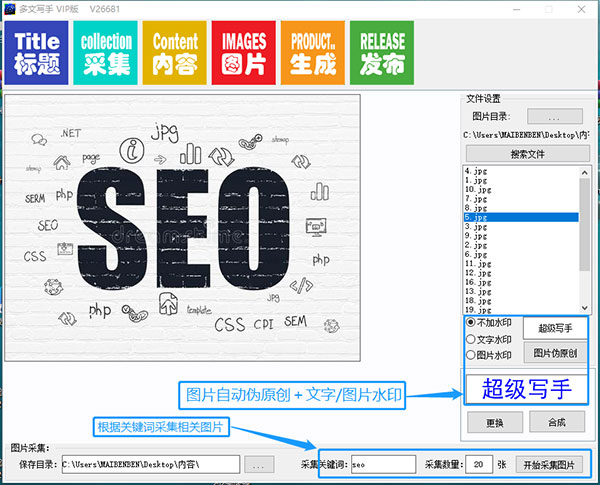Click the 更换 button
This screenshot has width=600, height=485.
[x=495, y=423]
